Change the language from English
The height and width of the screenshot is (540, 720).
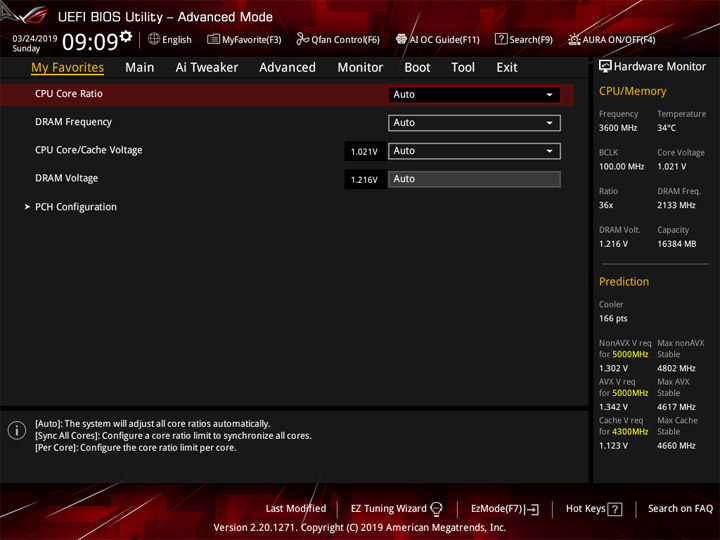[x=177, y=39]
